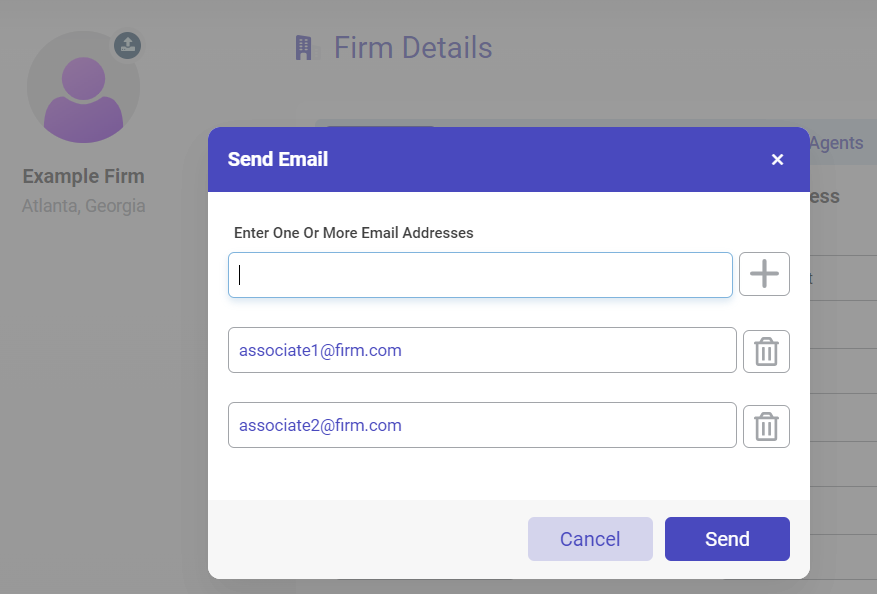Remove associate2@firm.com with its trash icon
Viewport: 877px width, 594px height.
(766, 426)
